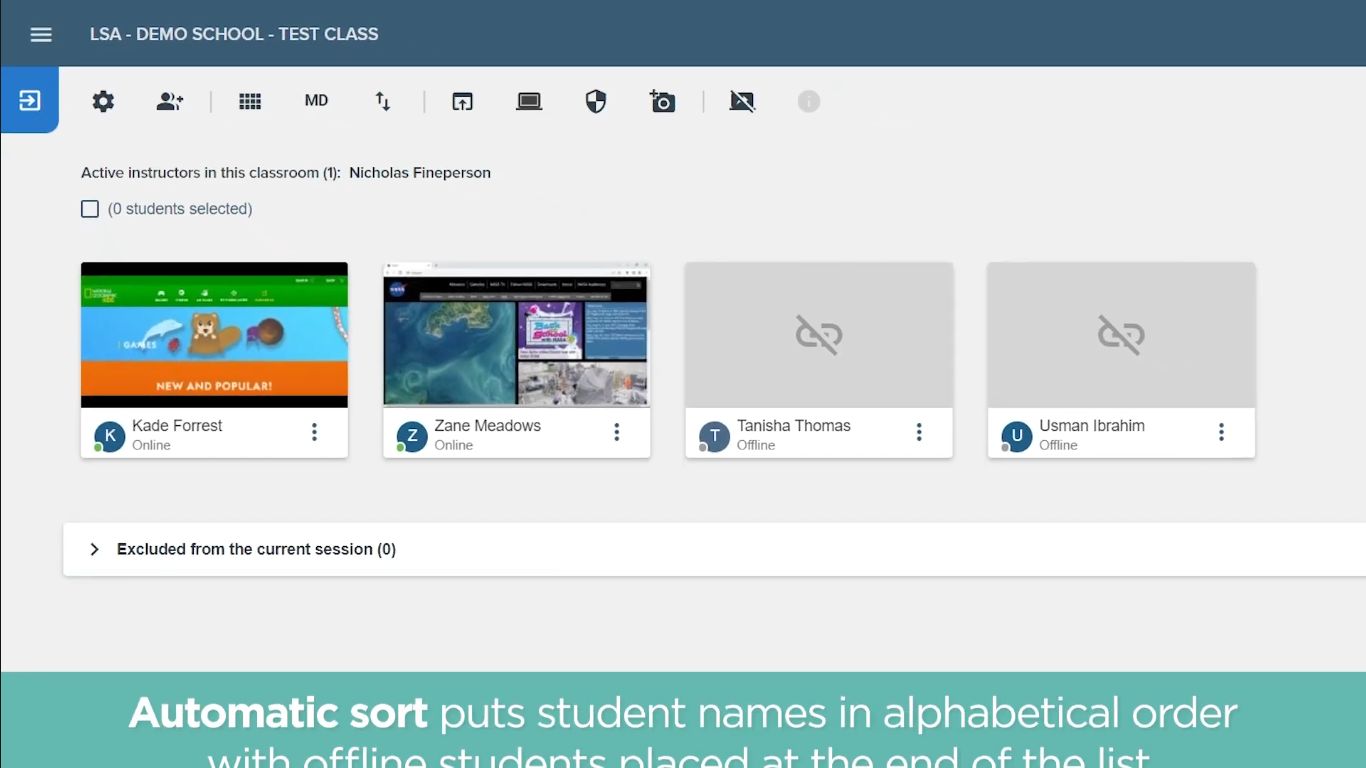Switch to grid view layout icon
1366x768 pixels.
250,101
